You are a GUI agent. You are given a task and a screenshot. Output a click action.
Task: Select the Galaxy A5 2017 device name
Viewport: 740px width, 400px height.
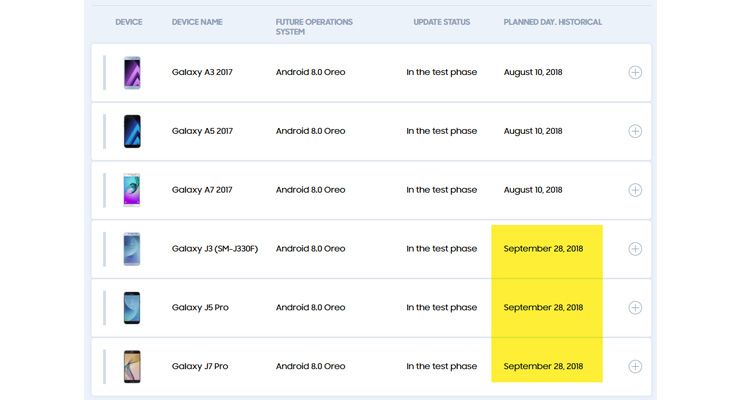pyautogui.click(x=202, y=131)
